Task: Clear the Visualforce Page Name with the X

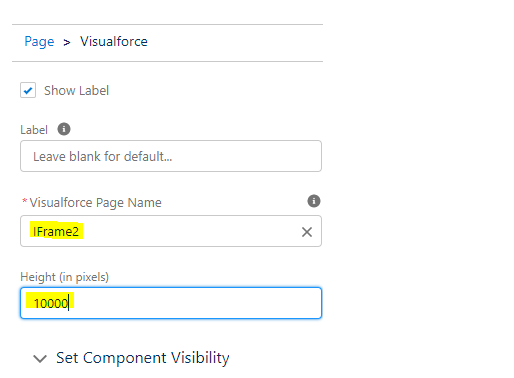Action: click(x=307, y=232)
